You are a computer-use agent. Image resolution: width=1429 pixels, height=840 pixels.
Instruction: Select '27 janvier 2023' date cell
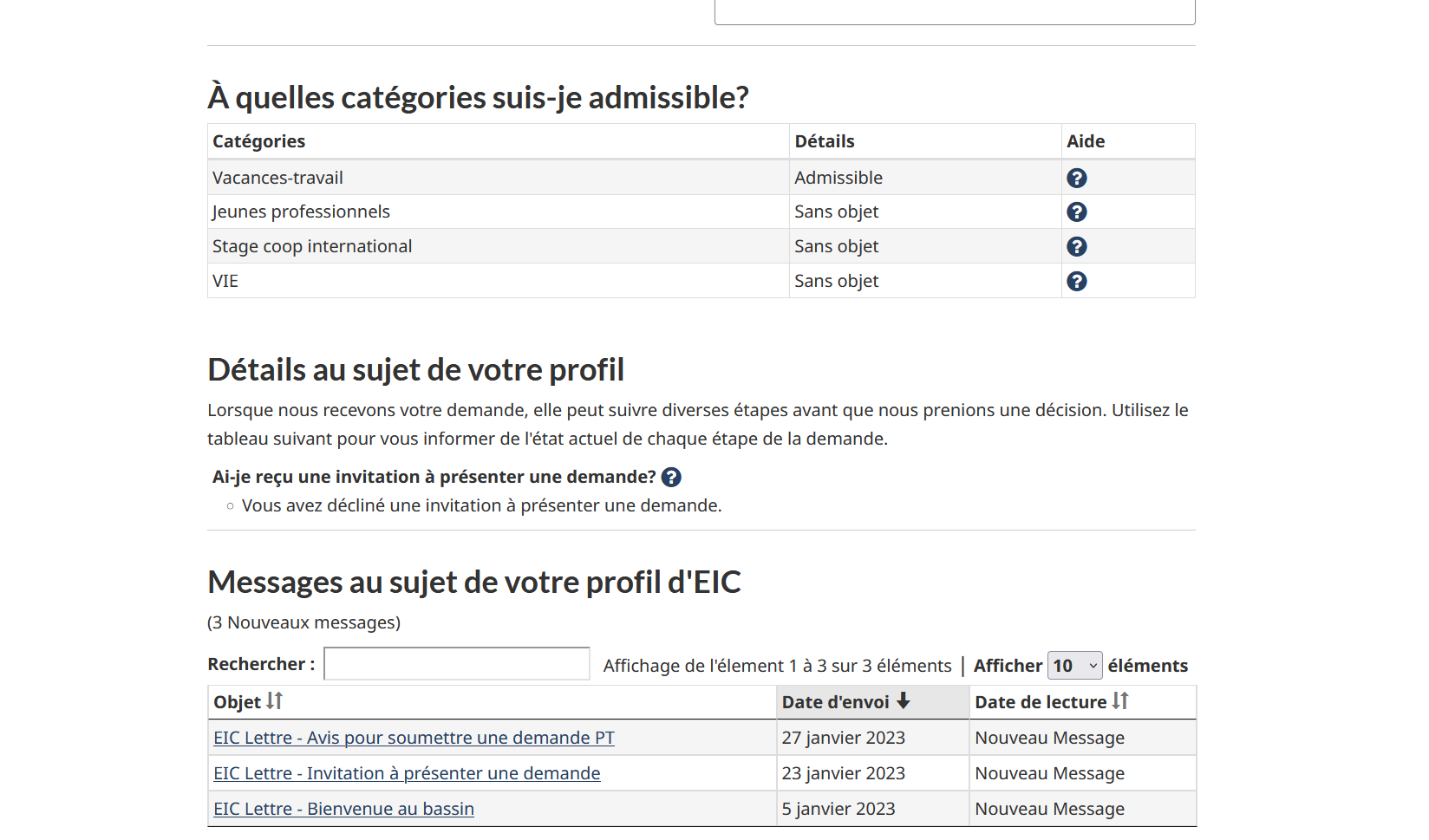pyautogui.click(x=872, y=738)
